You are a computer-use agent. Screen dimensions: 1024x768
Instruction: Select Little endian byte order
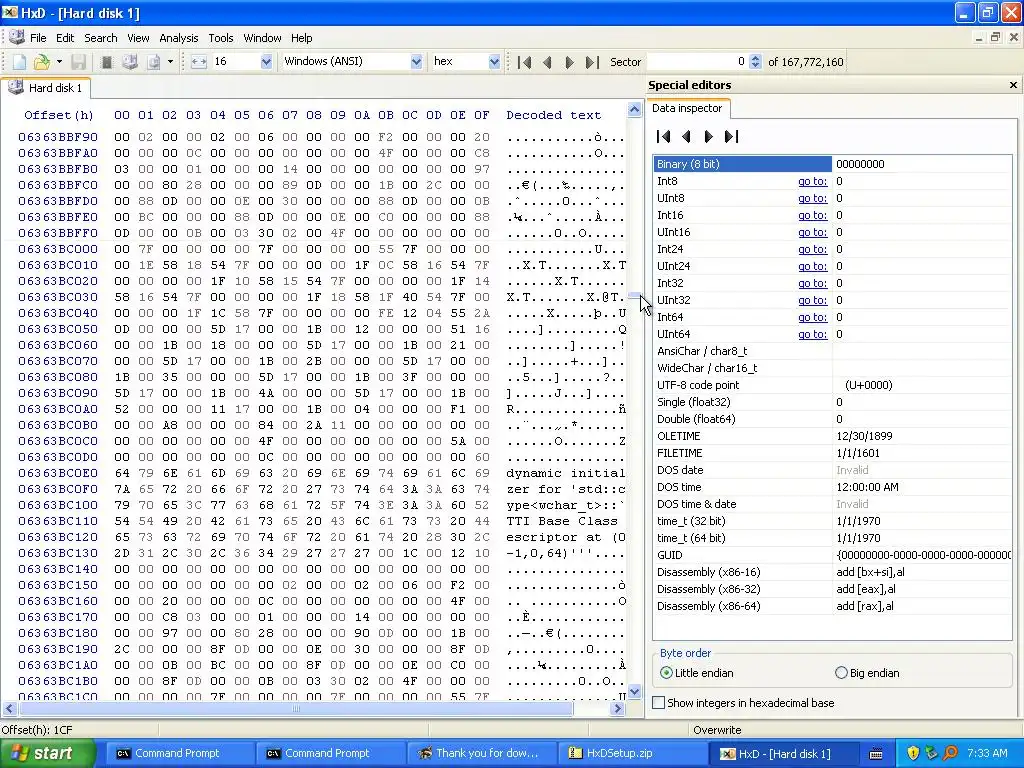(x=697, y=673)
